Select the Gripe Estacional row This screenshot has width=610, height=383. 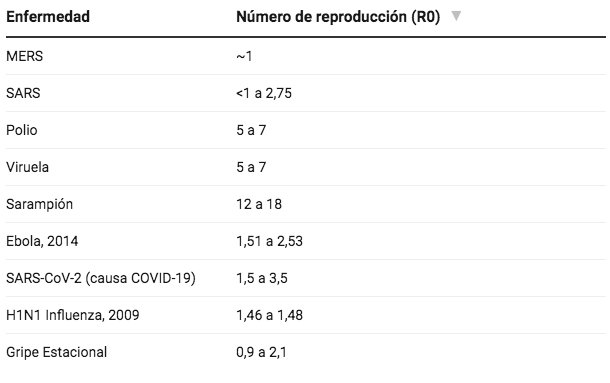306,352
